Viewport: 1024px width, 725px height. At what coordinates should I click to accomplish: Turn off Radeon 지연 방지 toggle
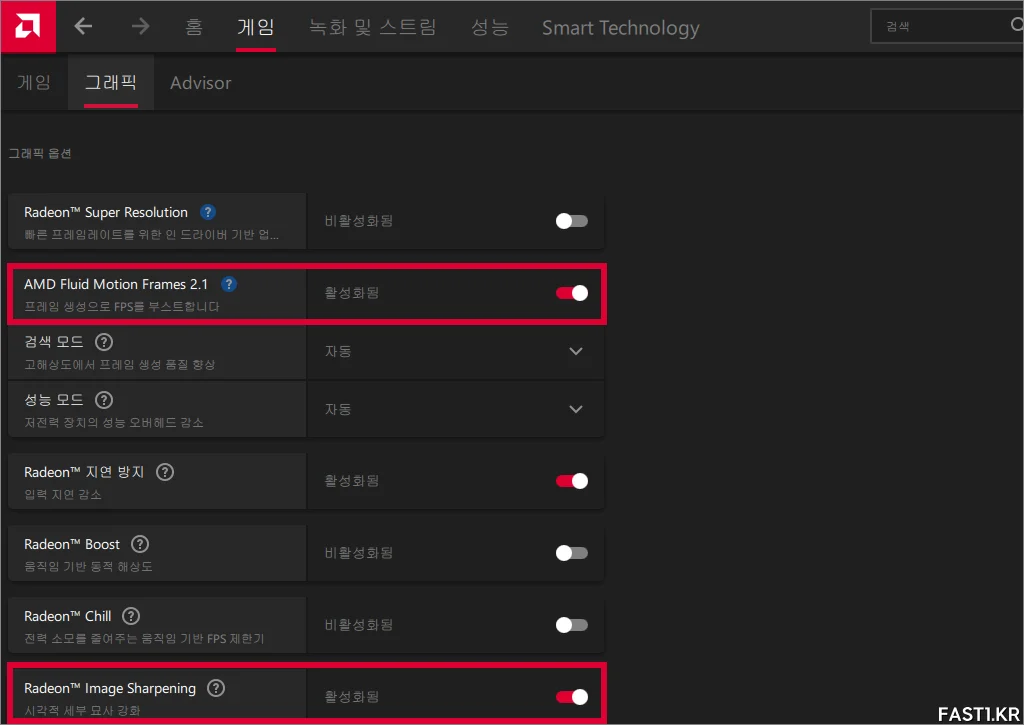[x=571, y=481]
